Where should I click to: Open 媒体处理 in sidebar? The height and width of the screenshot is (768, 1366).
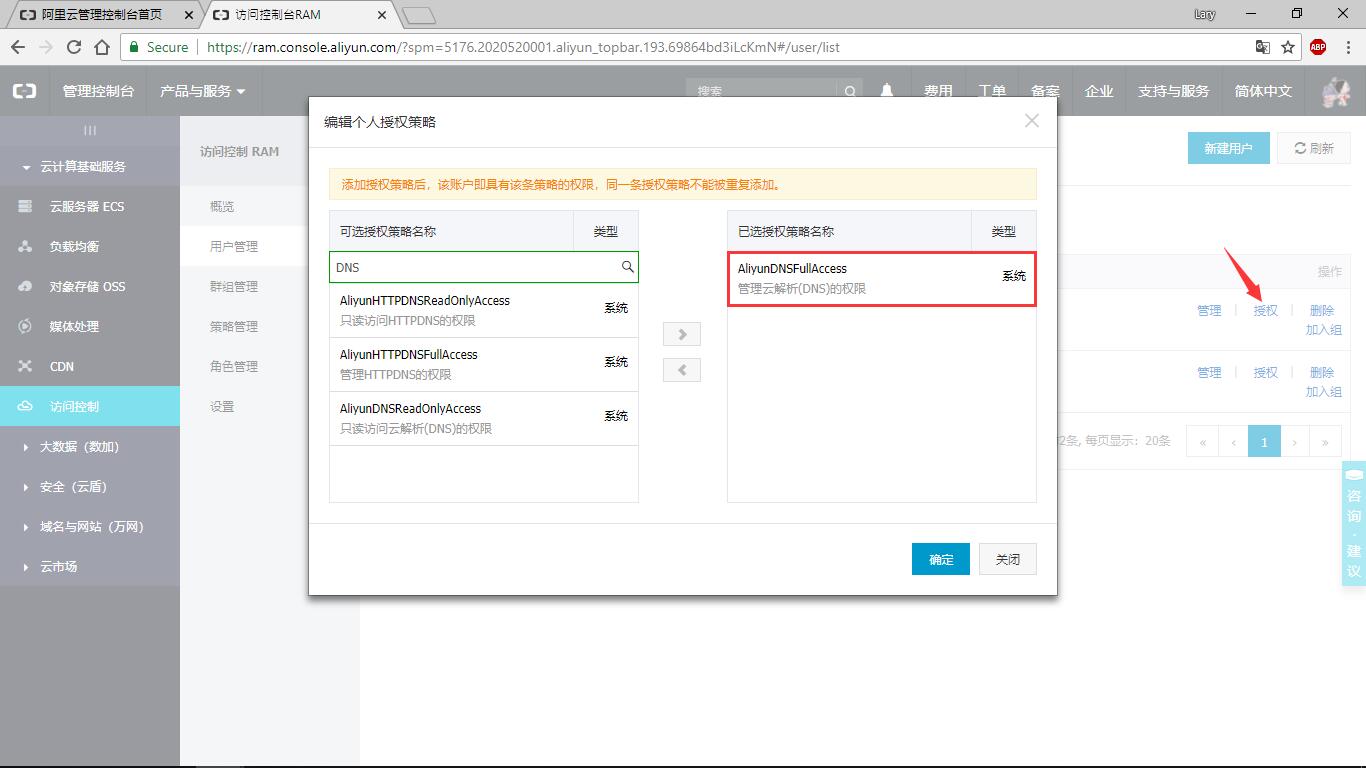pyautogui.click(x=90, y=326)
